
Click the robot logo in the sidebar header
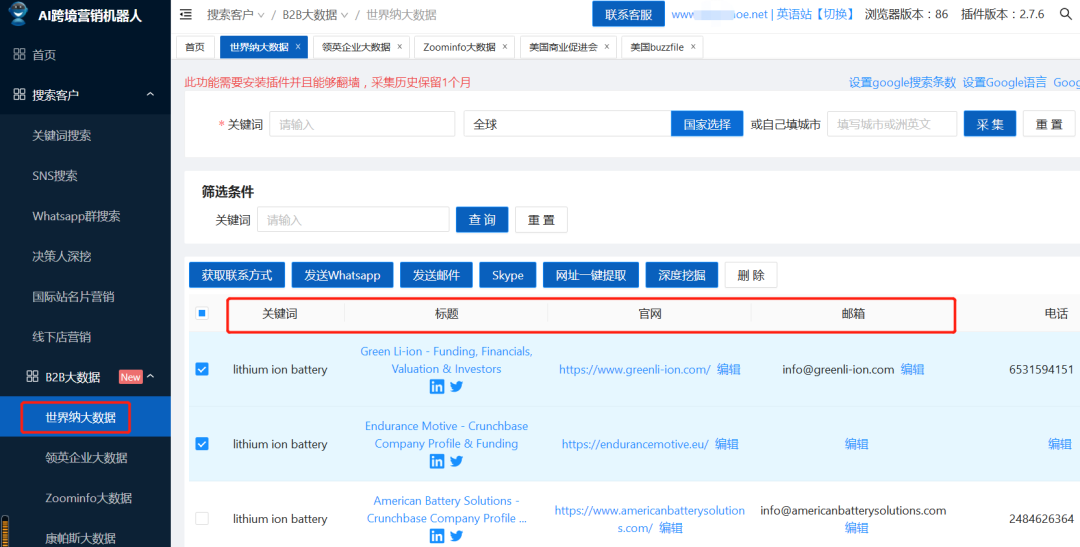(x=20, y=14)
